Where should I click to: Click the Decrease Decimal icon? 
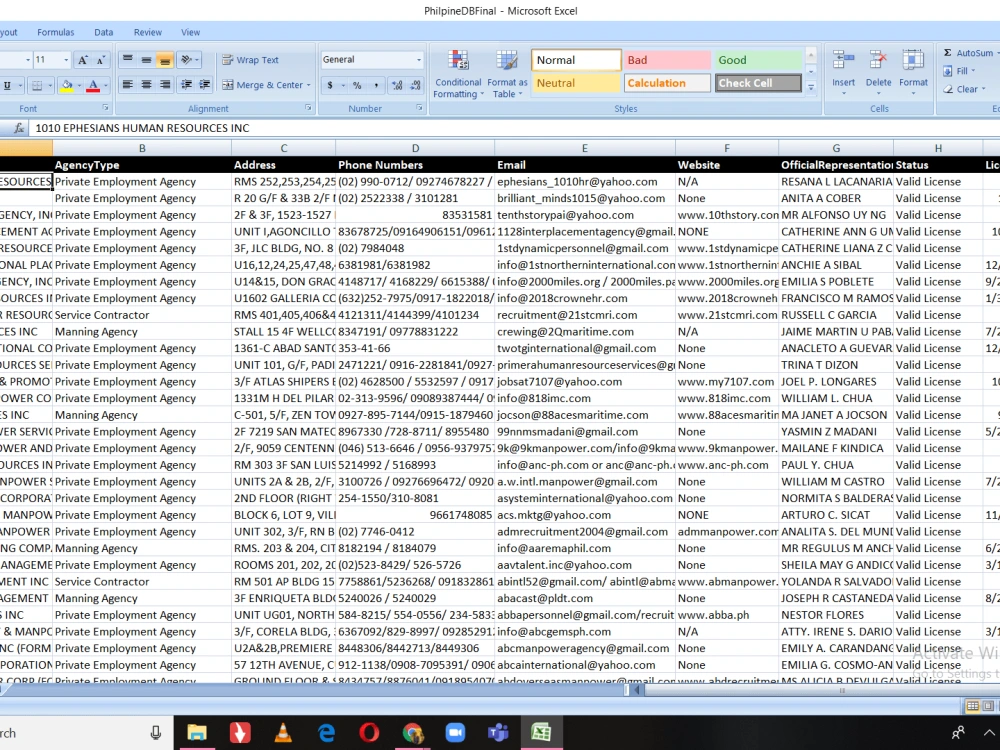tap(415, 85)
